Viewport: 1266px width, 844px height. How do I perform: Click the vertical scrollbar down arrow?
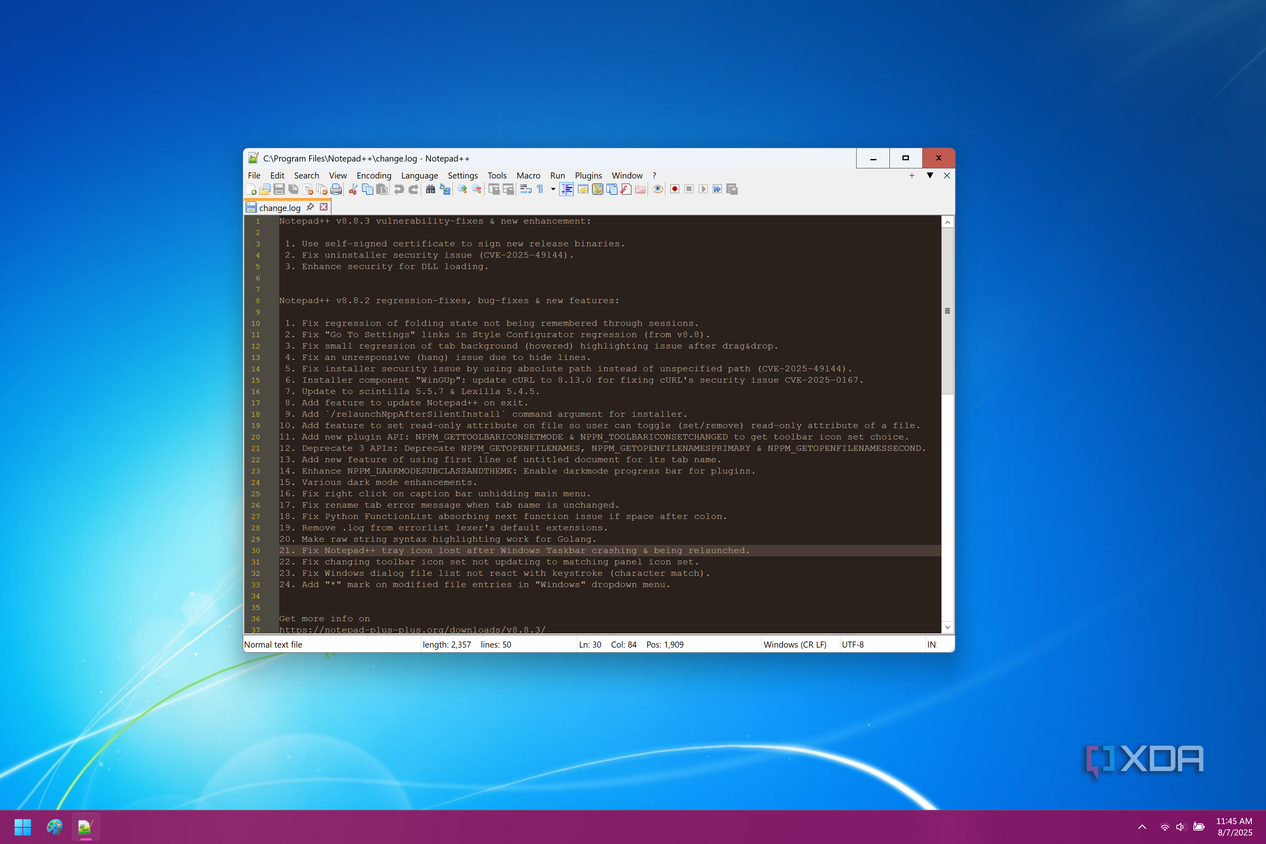[x=947, y=627]
